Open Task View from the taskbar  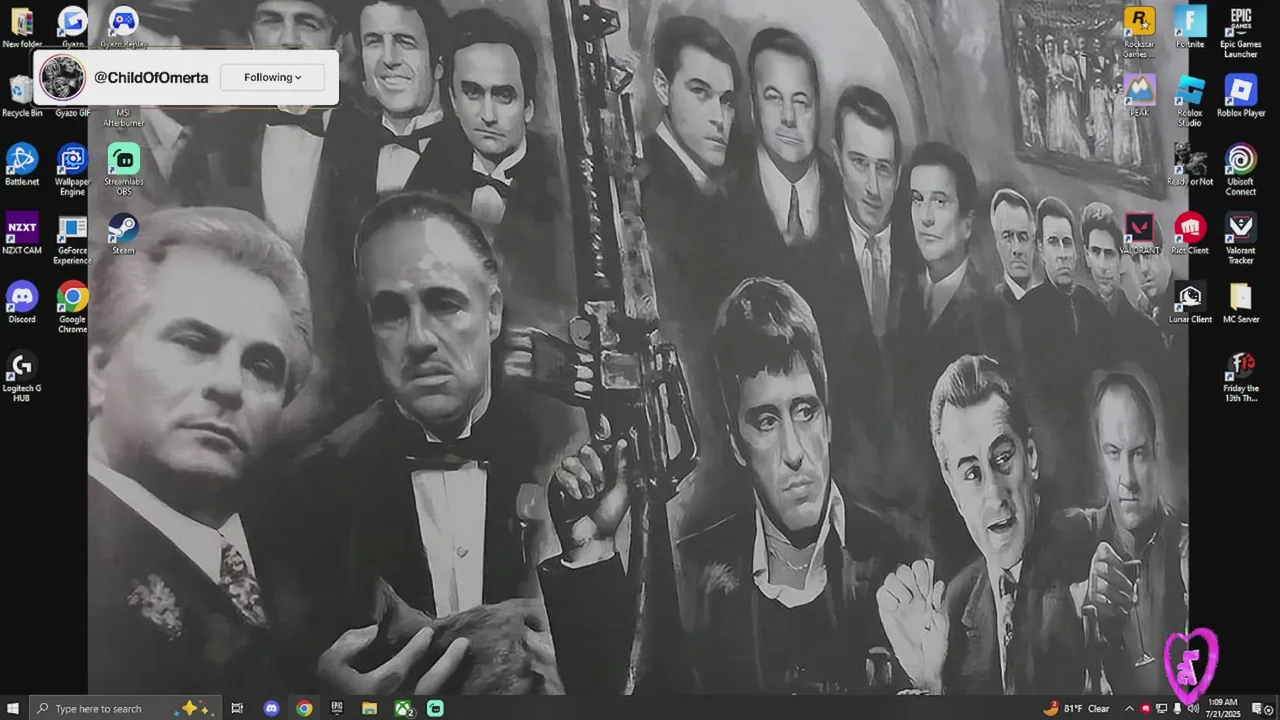point(237,708)
